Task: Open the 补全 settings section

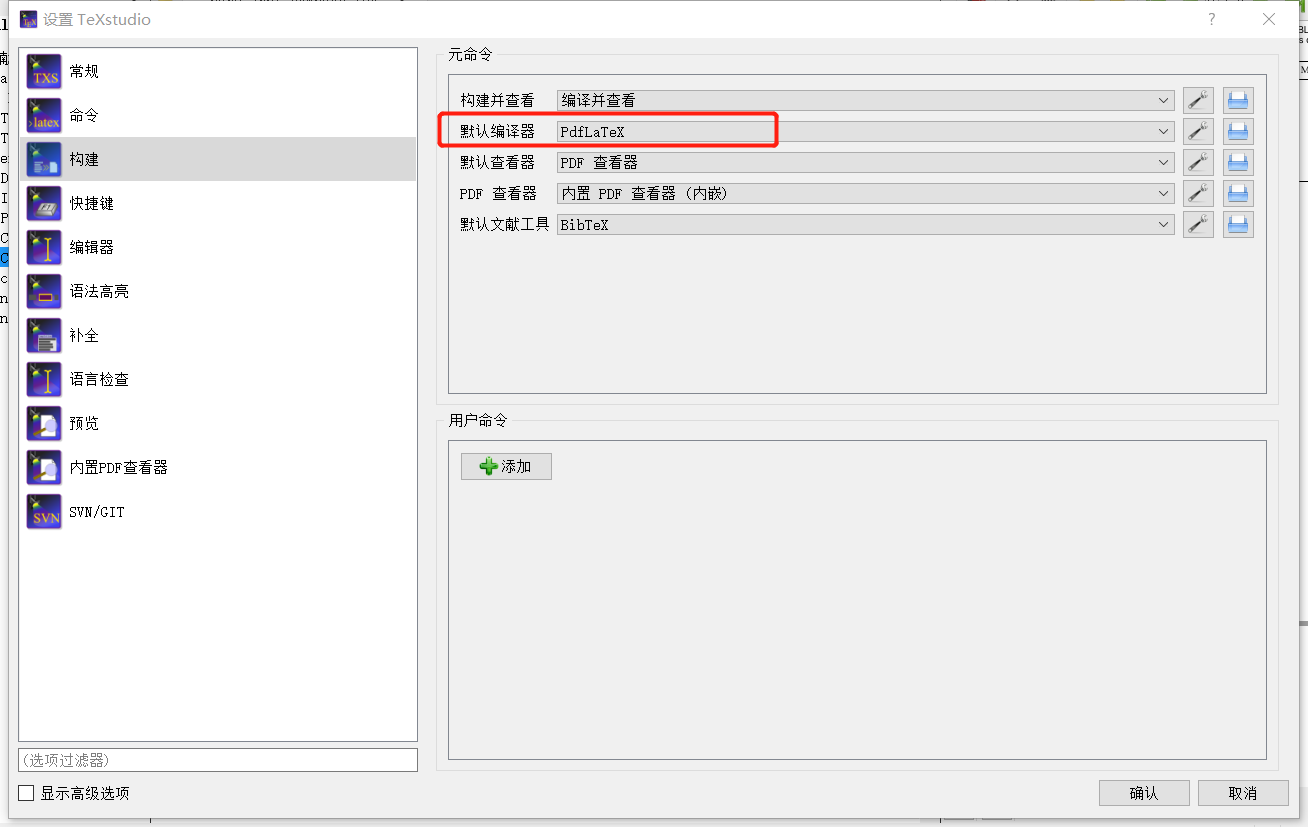Action: click(x=84, y=334)
